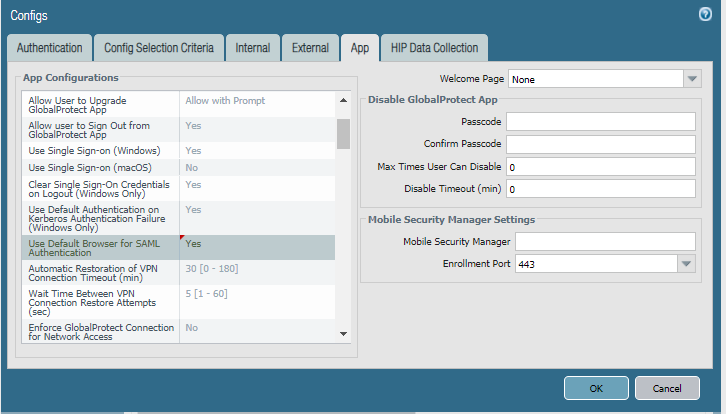
Task: Open Yes value for Clear Single Sign-On Credentials
Action: pos(257,188)
